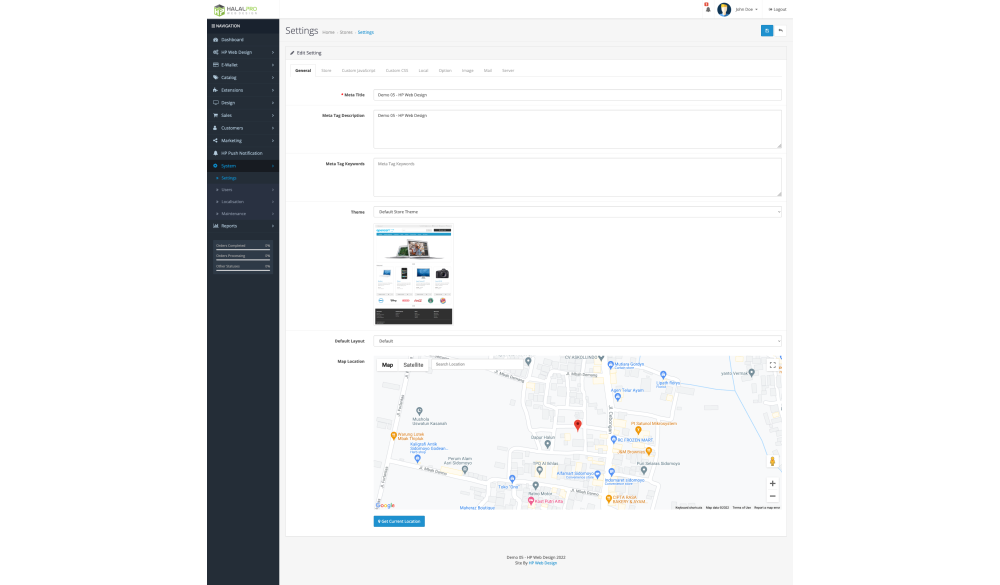Open the Default Layout dropdown
1000x585 pixels.
coord(576,341)
